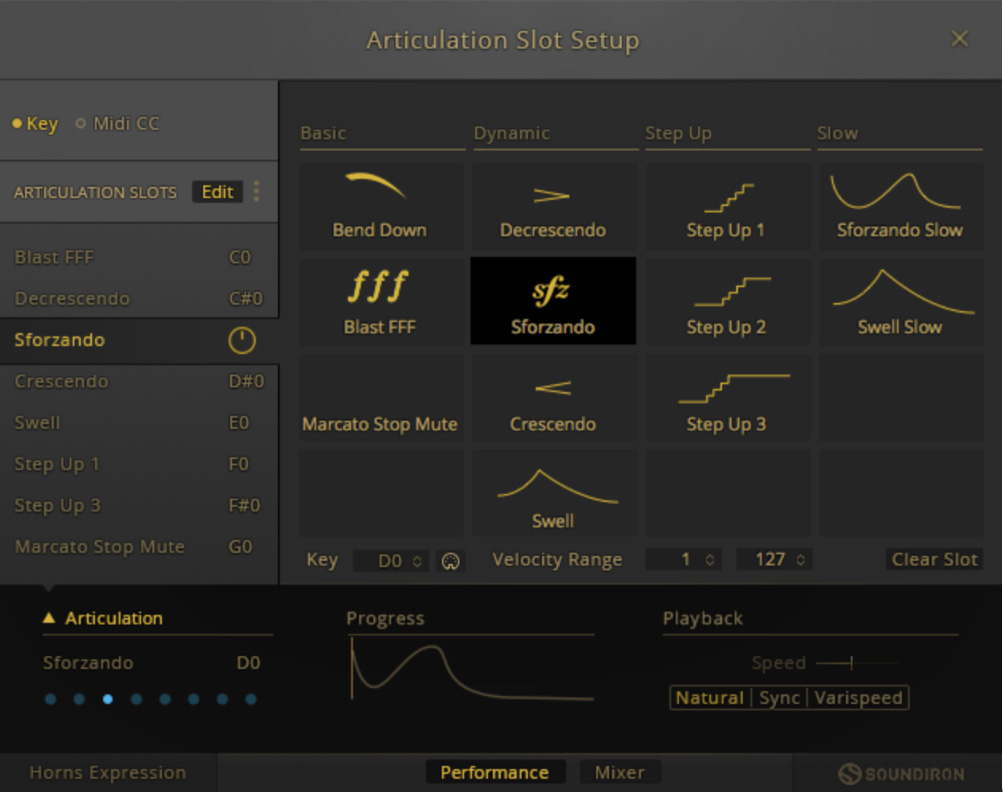
Task: Open the Performance tab
Action: (495, 773)
